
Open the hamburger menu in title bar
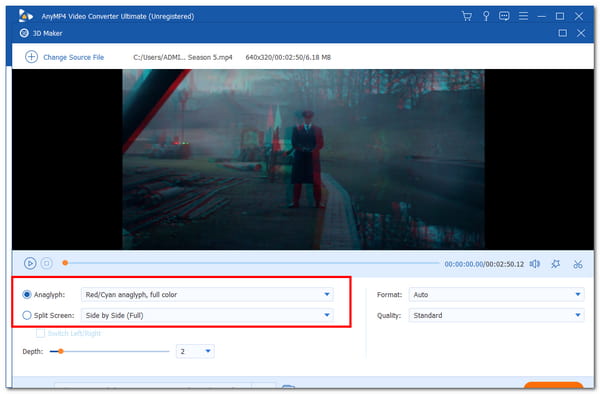(x=523, y=16)
